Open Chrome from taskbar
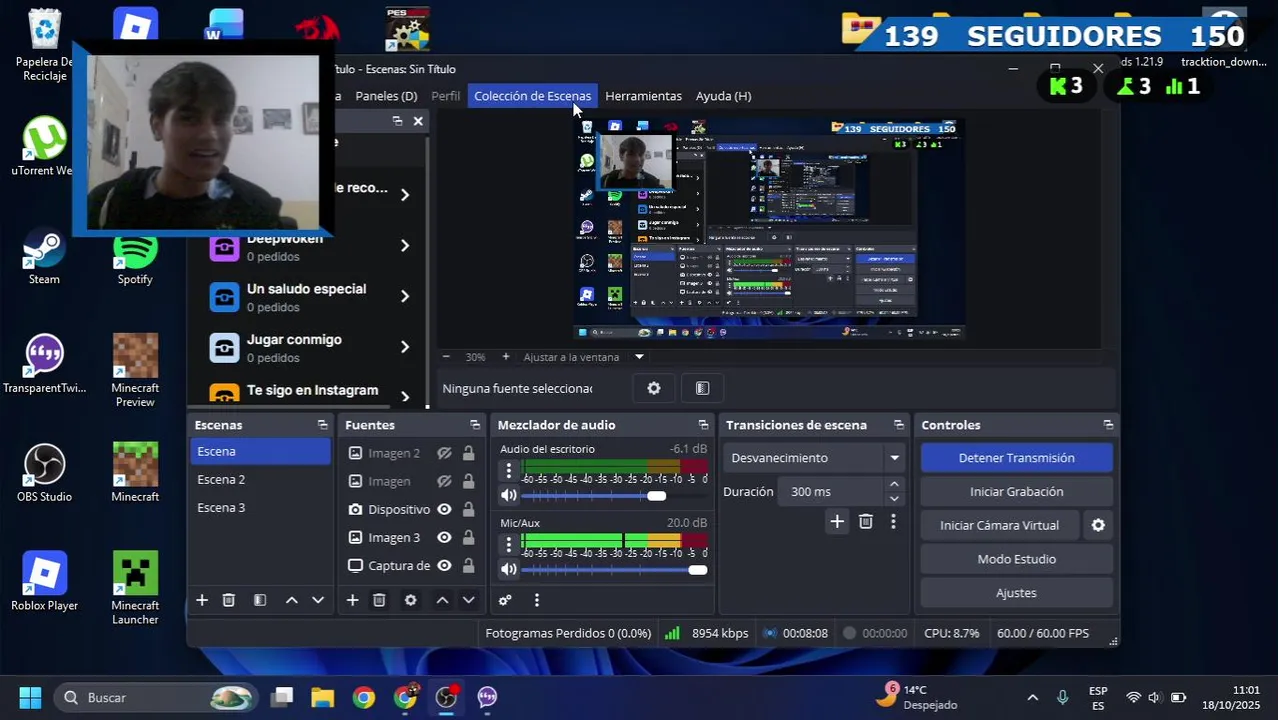This screenshot has height=720, width=1278. click(x=364, y=697)
